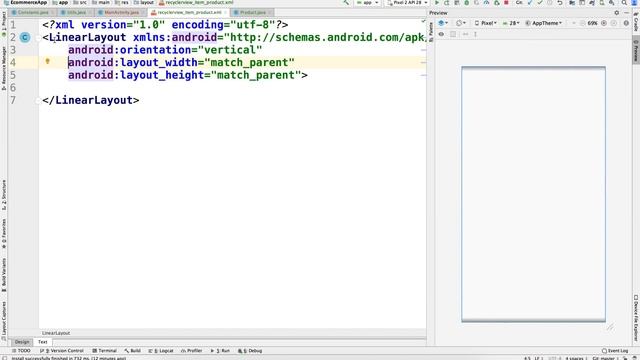Click the blue C gutter icon on line 2
Screen dimensions: 640x360
pos(25,38)
